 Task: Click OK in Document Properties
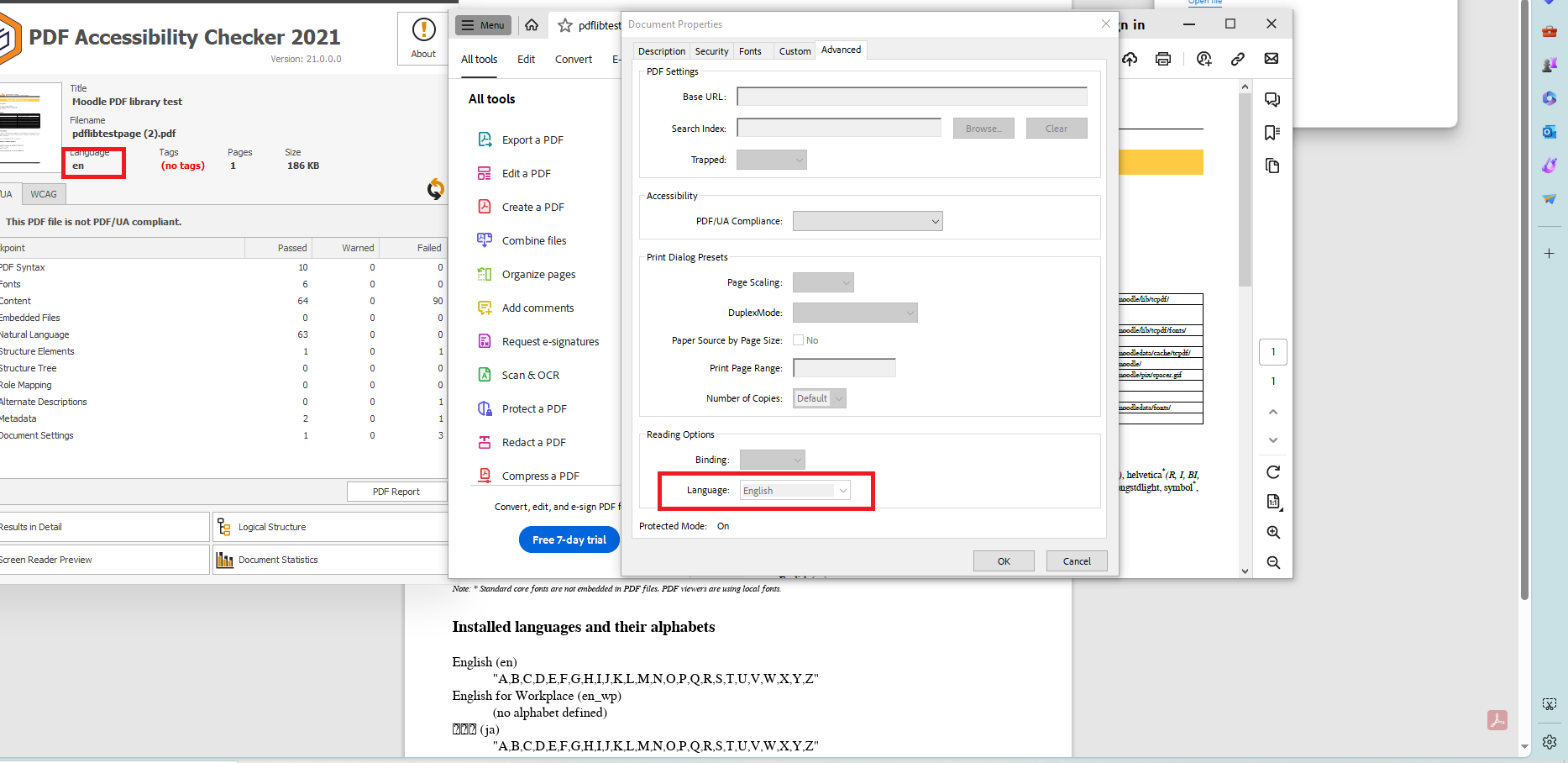(1004, 561)
